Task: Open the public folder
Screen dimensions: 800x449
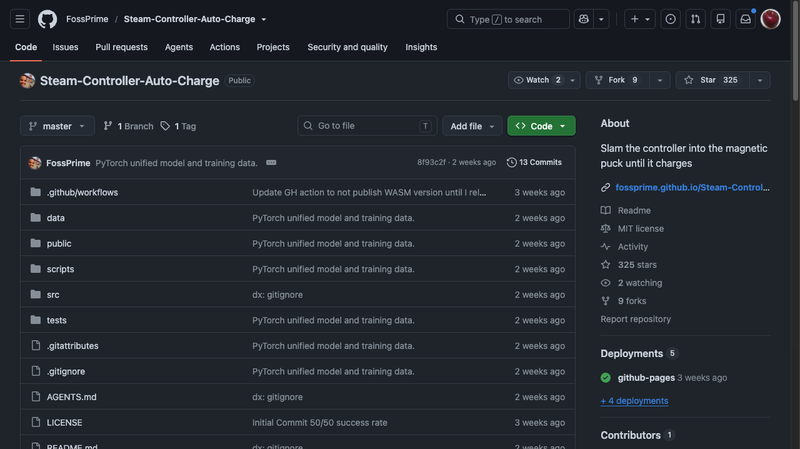Action: (x=59, y=243)
